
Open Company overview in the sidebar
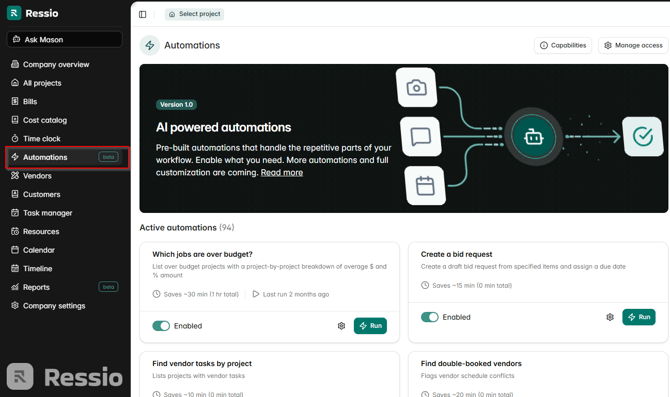click(56, 65)
